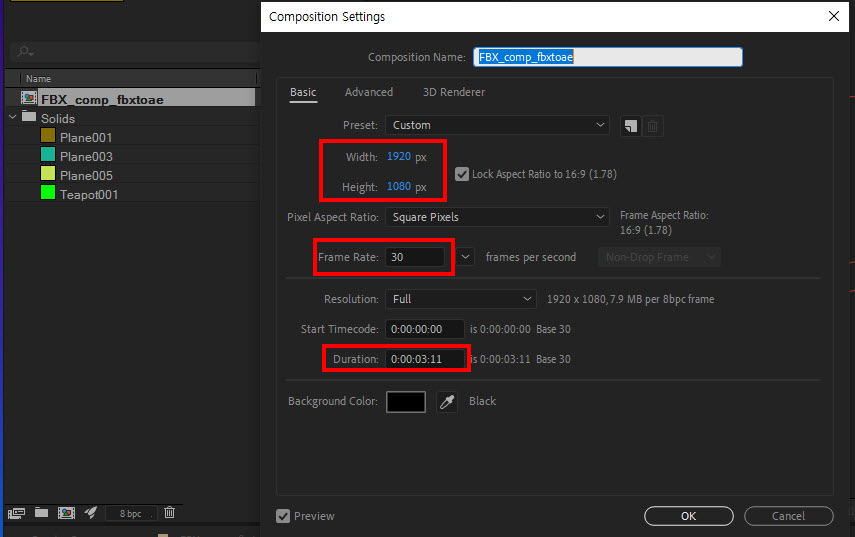Open the Non-Drop Frame dropdown

(x=659, y=257)
